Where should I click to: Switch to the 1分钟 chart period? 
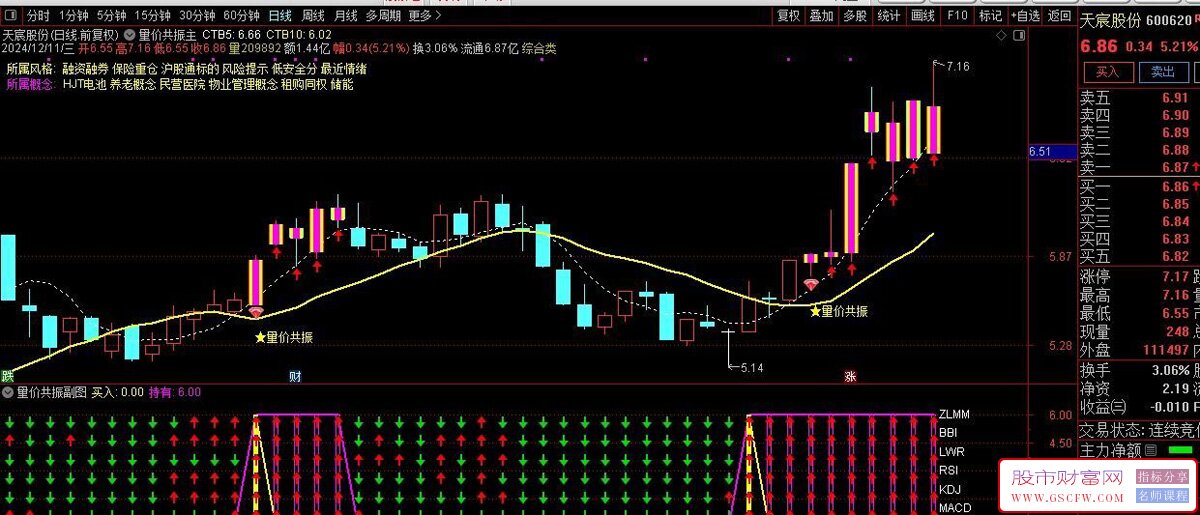(73, 16)
